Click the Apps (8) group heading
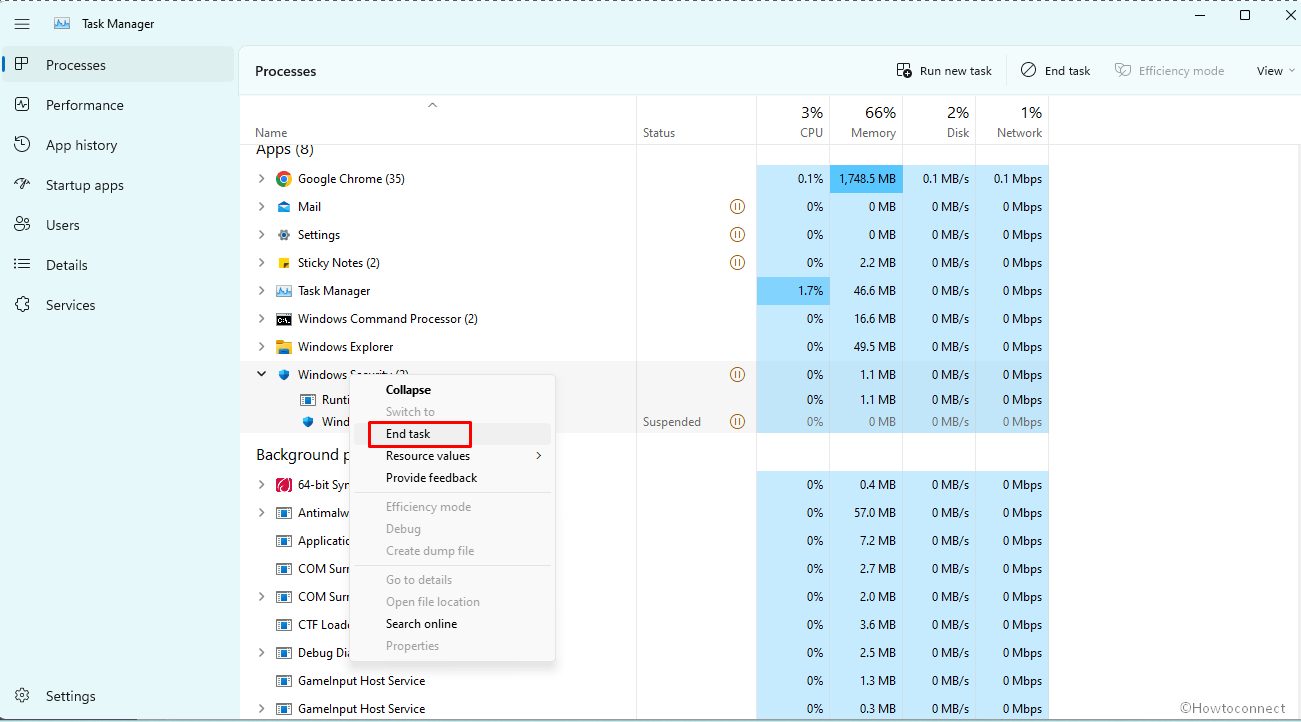Screen dimensions: 1301x722 coord(285,150)
